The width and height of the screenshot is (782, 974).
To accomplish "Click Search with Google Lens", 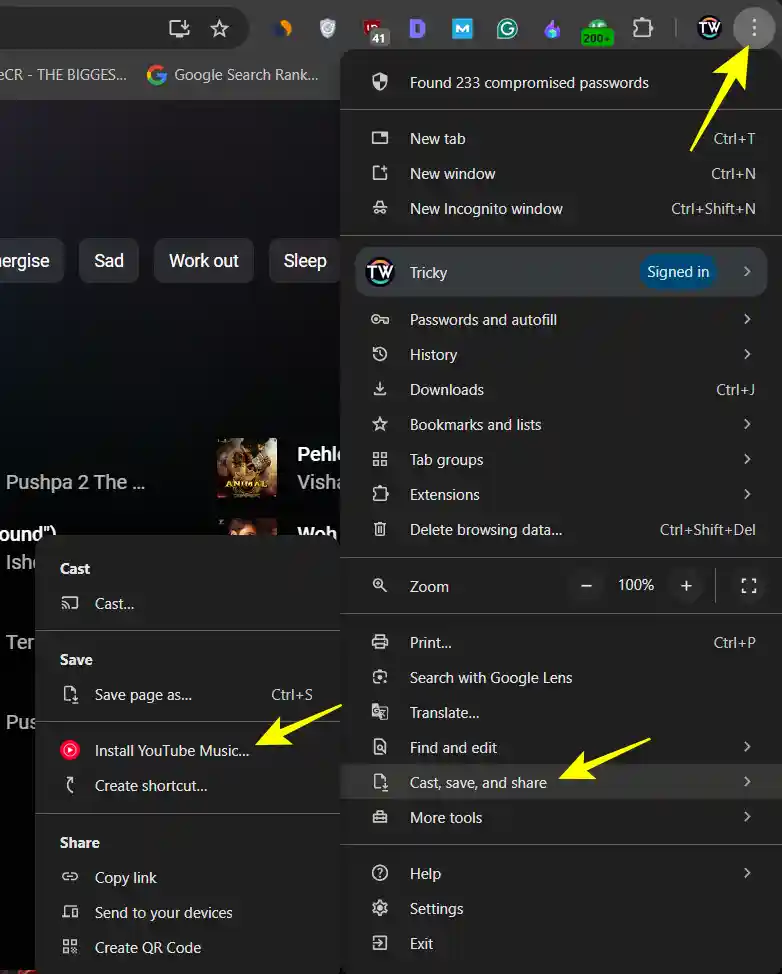I will tap(561, 677).
